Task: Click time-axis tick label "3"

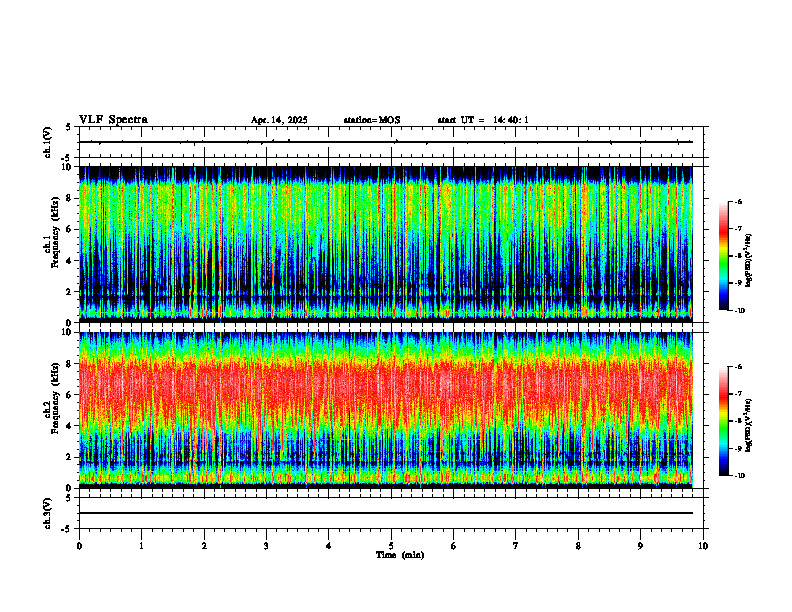Action: [x=266, y=546]
